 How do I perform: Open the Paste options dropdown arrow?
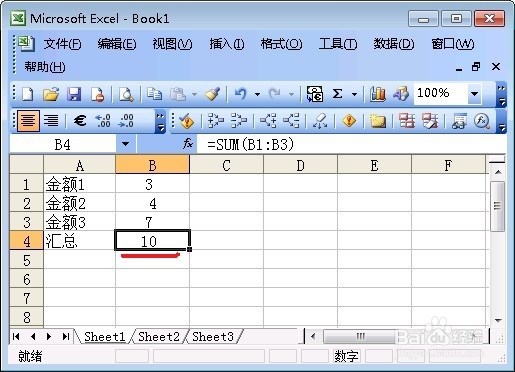coord(194,94)
